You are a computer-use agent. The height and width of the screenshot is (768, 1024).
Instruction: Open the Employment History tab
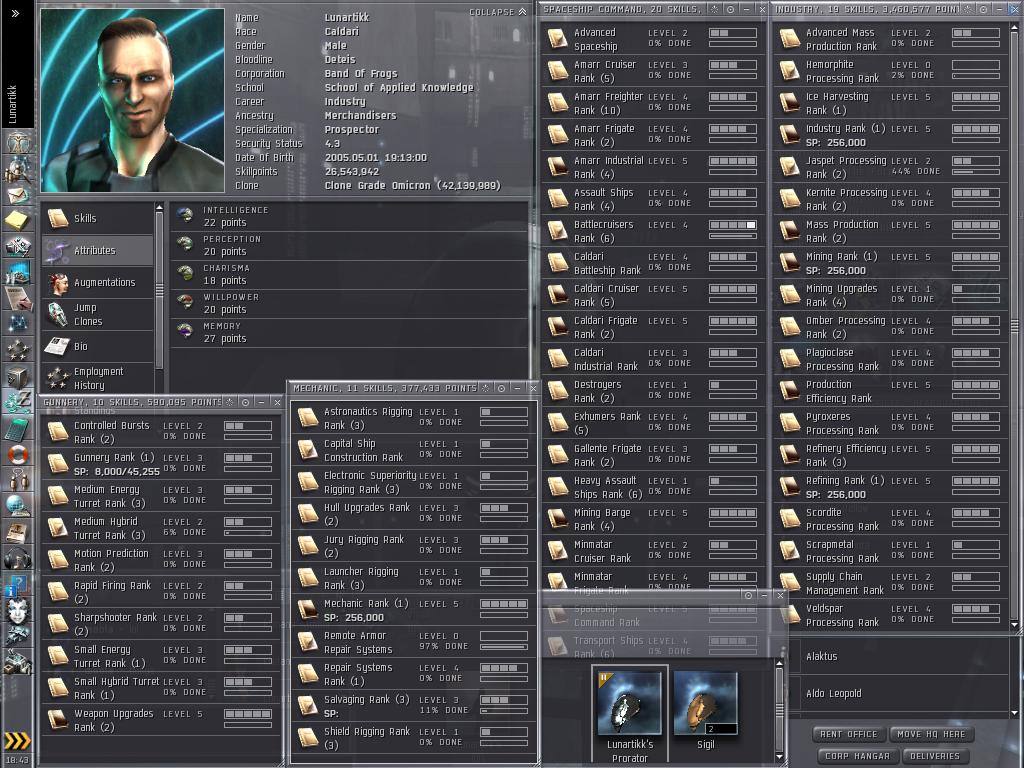tap(98, 377)
